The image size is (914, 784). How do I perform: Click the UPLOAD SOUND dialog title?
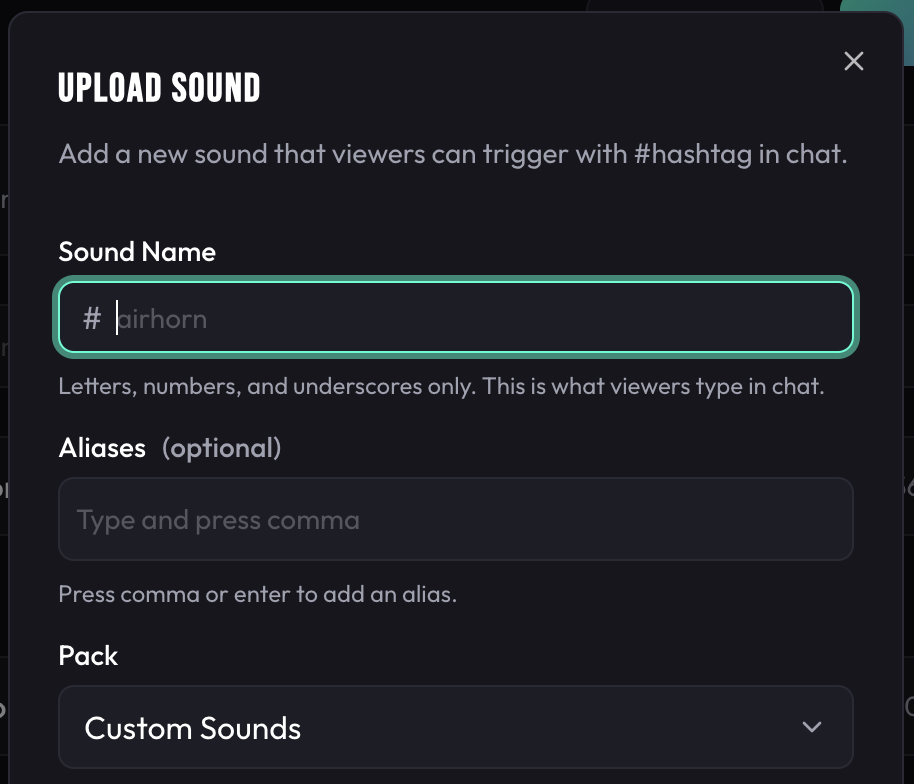(x=160, y=88)
